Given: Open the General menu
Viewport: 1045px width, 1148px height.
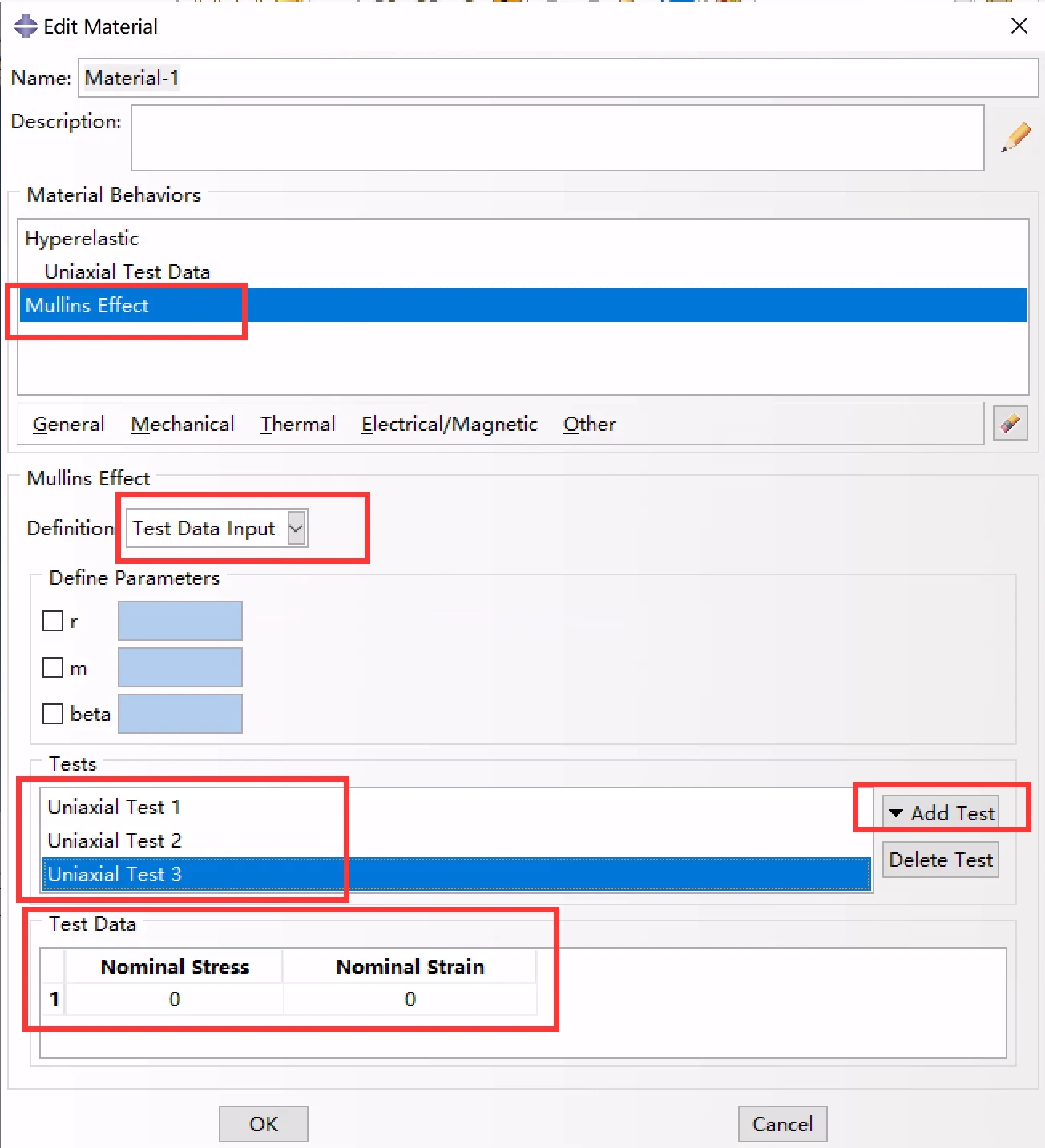Looking at the screenshot, I should pos(69,424).
